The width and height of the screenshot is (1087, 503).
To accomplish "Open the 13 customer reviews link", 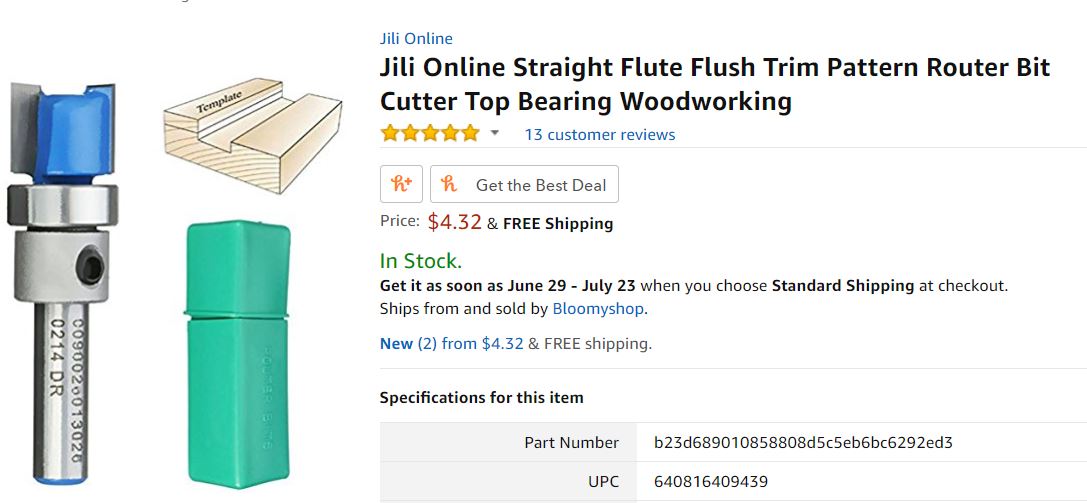I will pyautogui.click(x=599, y=135).
